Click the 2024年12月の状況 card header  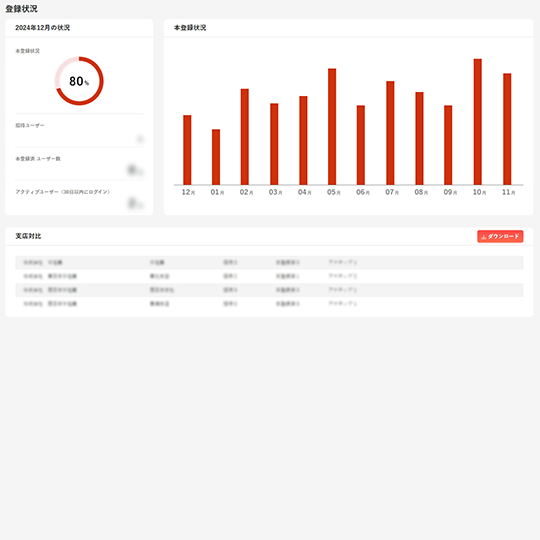click(x=42, y=28)
